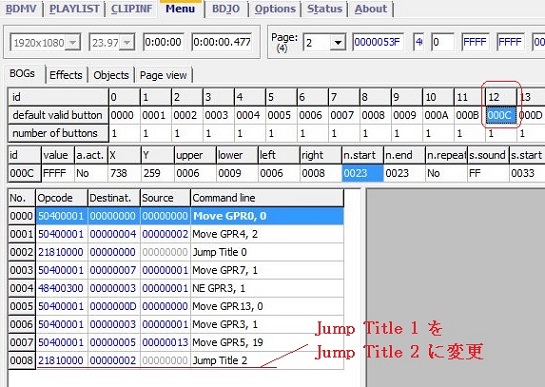Open the BDJO tab

226,8
